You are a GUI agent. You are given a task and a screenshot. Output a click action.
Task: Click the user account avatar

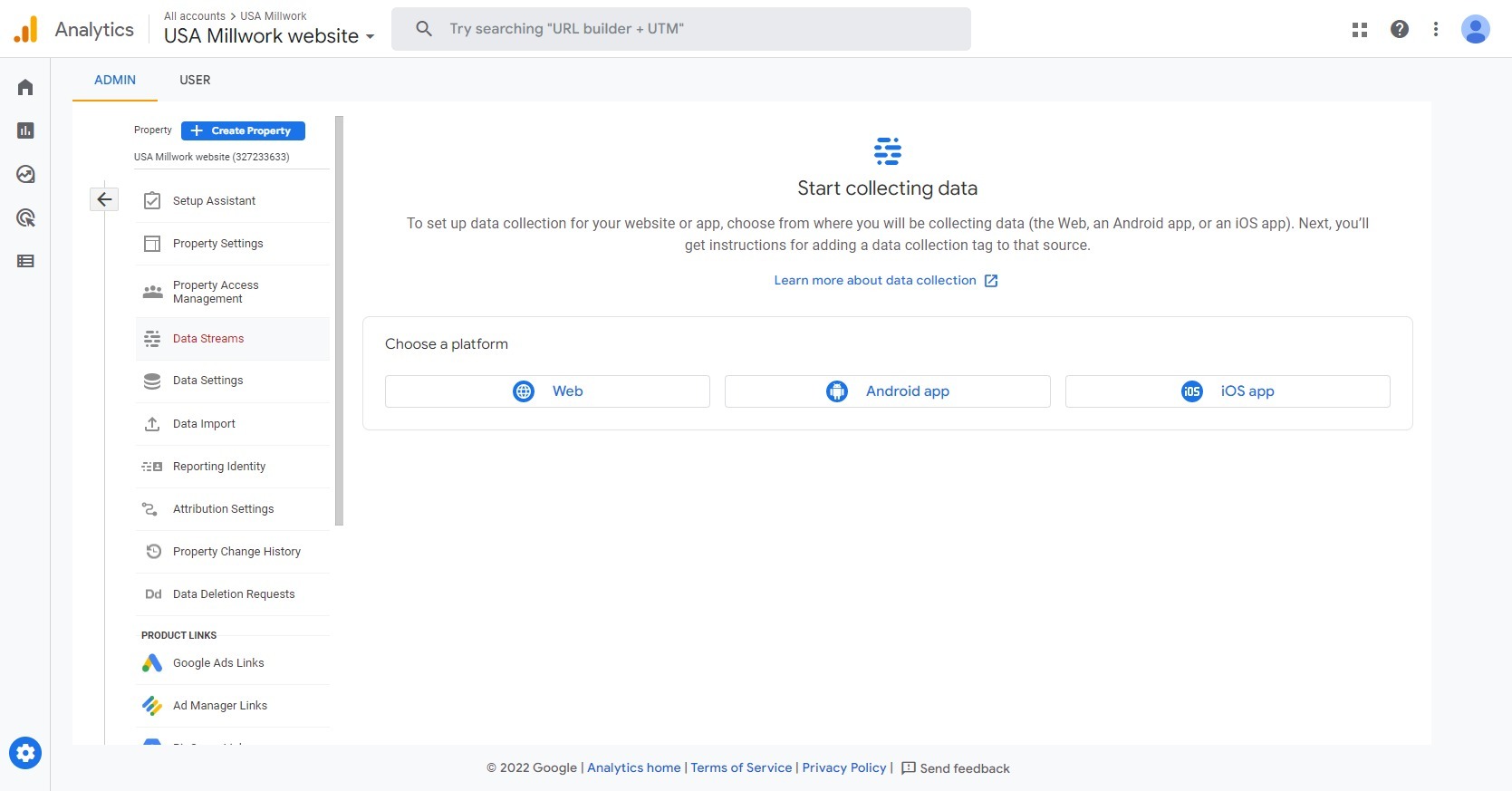[x=1476, y=29]
